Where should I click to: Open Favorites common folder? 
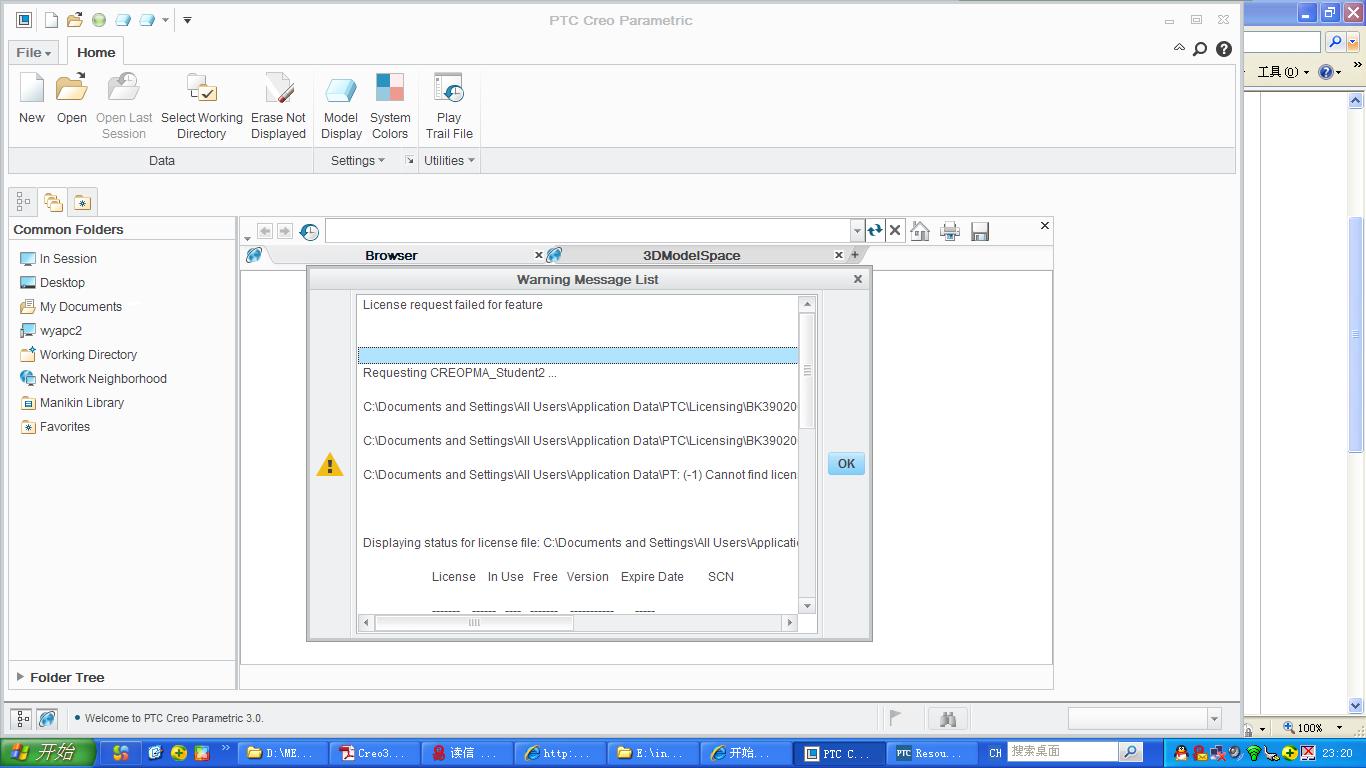coord(55,426)
